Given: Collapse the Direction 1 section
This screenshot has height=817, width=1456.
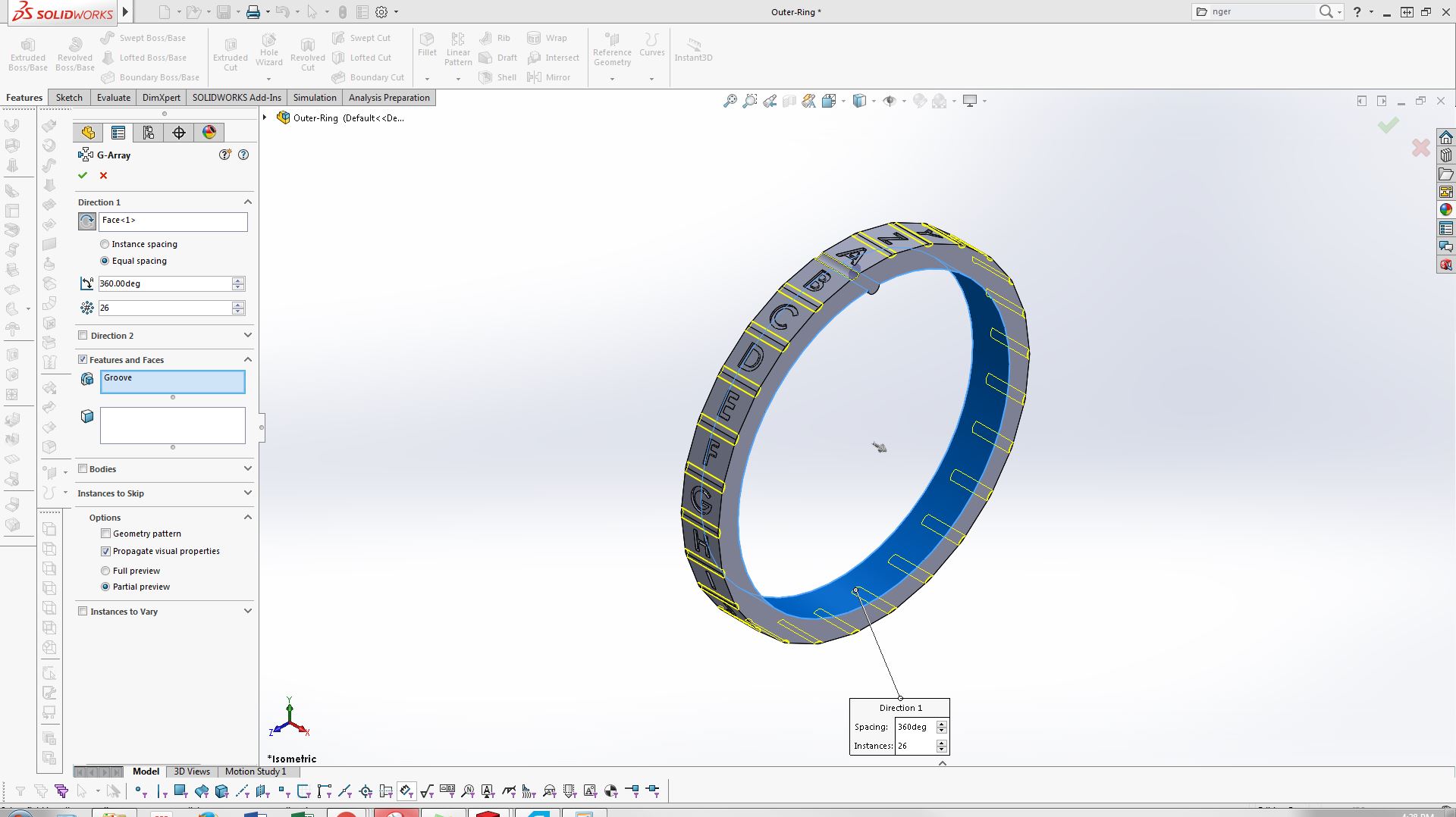Looking at the screenshot, I should [247, 202].
